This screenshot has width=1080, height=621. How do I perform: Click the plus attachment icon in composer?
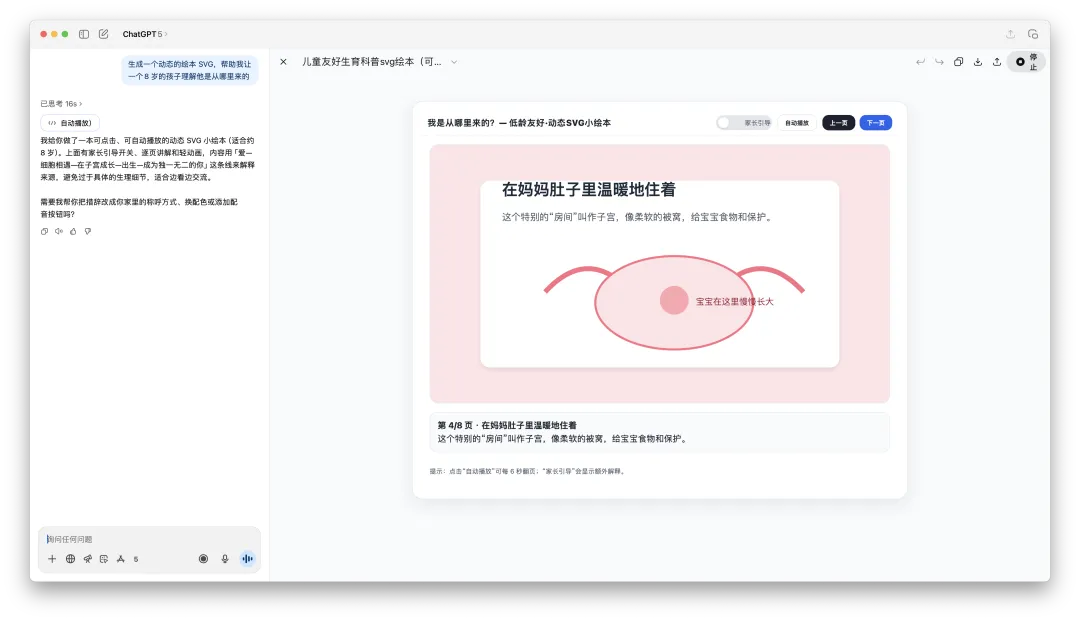coord(52,559)
